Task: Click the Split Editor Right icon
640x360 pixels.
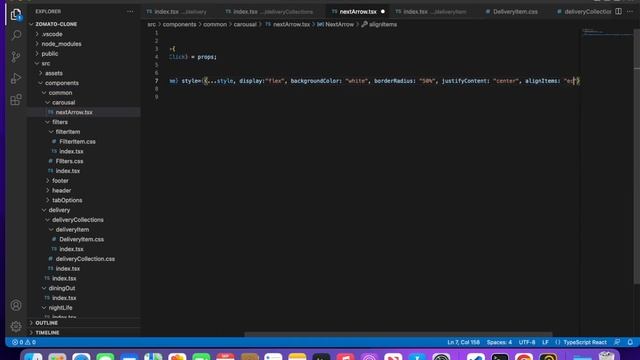Action: click(618, 11)
